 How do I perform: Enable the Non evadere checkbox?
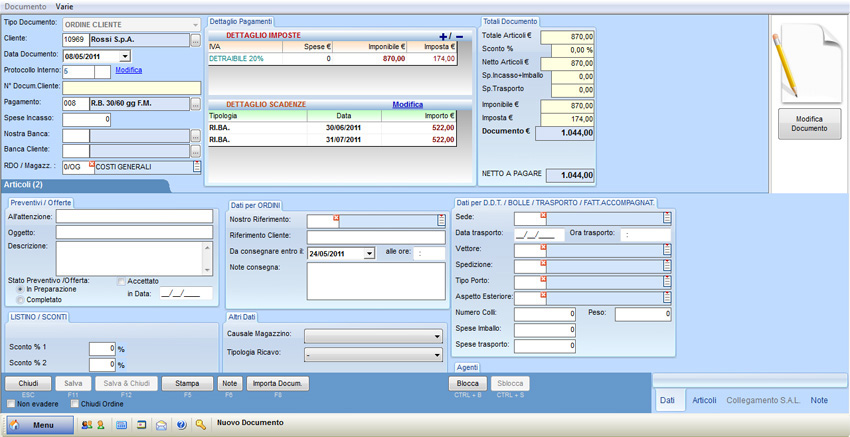[11, 404]
